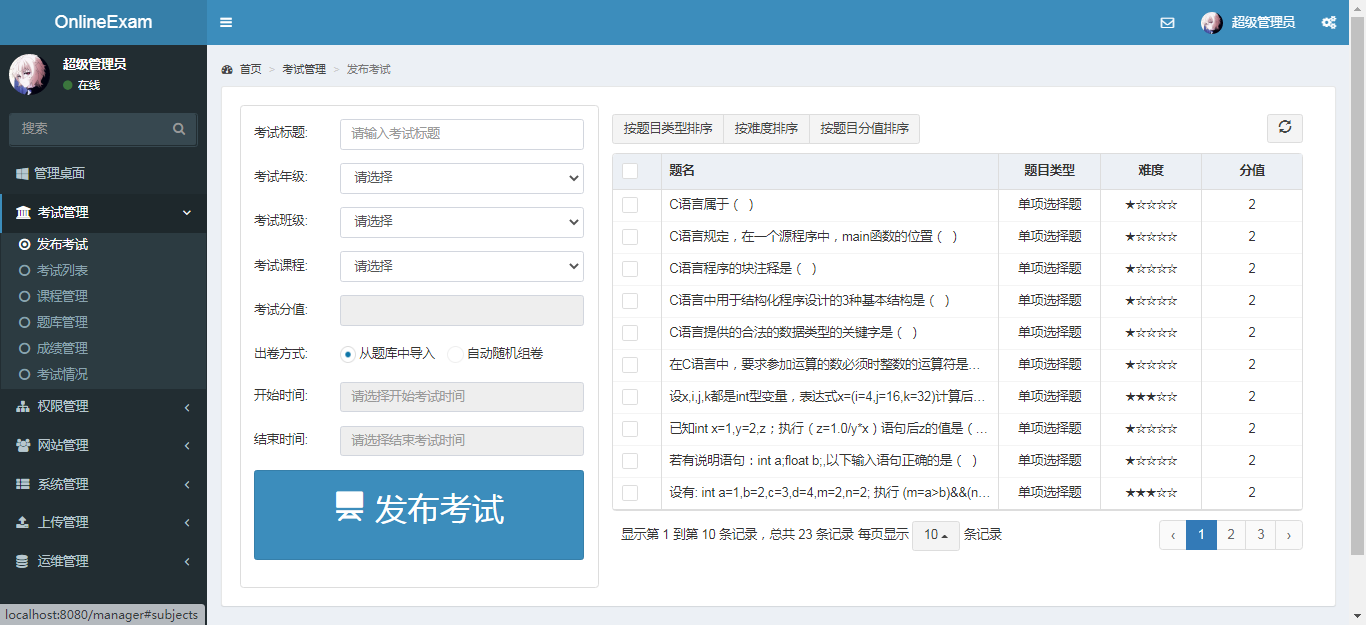The image size is (1366, 625).
Task: Click the user avatar in top header
Action: [1212, 22]
